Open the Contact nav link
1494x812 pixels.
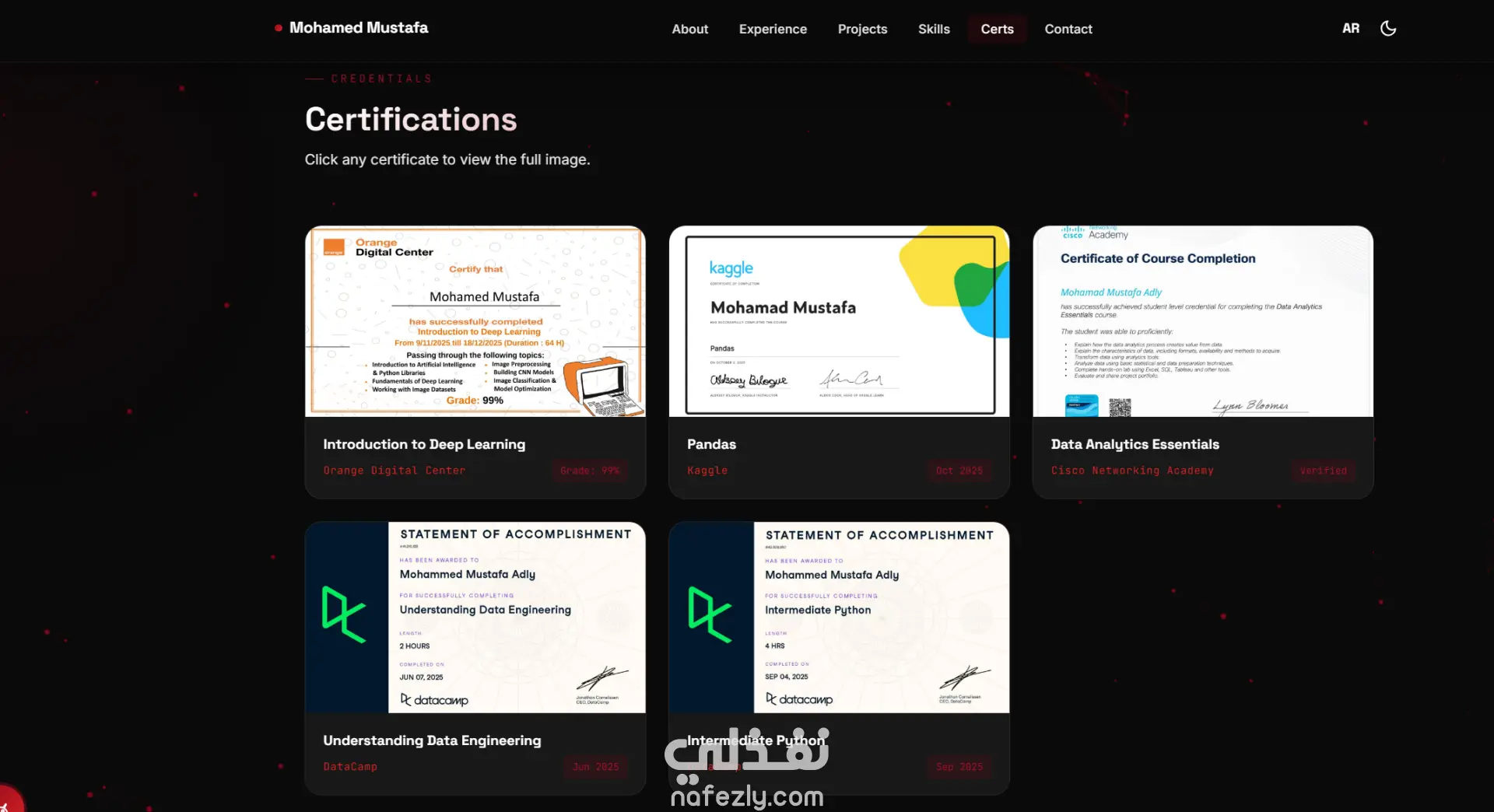click(1068, 29)
